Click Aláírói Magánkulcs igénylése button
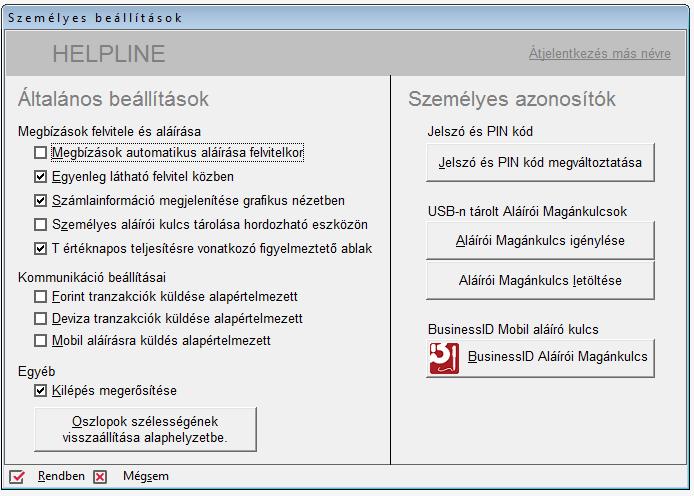Image resolution: width=694 pixels, height=496 pixels. tap(540, 240)
